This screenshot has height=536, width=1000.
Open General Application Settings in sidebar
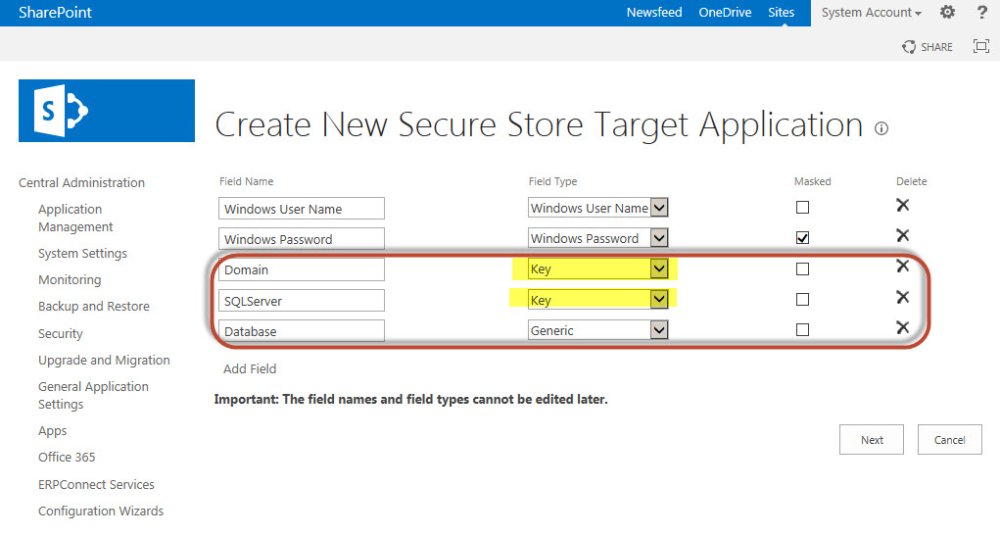click(93, 395)
